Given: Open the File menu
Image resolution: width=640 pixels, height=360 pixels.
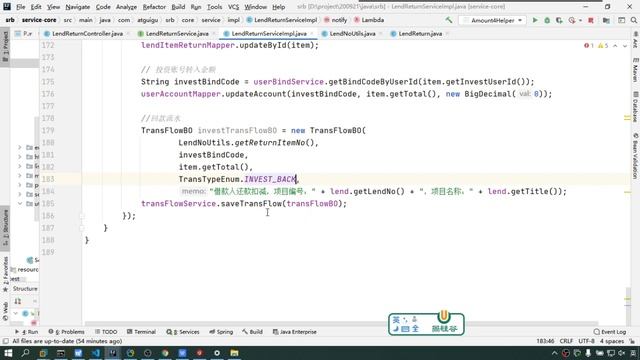Looking at the screenshot, I should [x=21, y=7].
